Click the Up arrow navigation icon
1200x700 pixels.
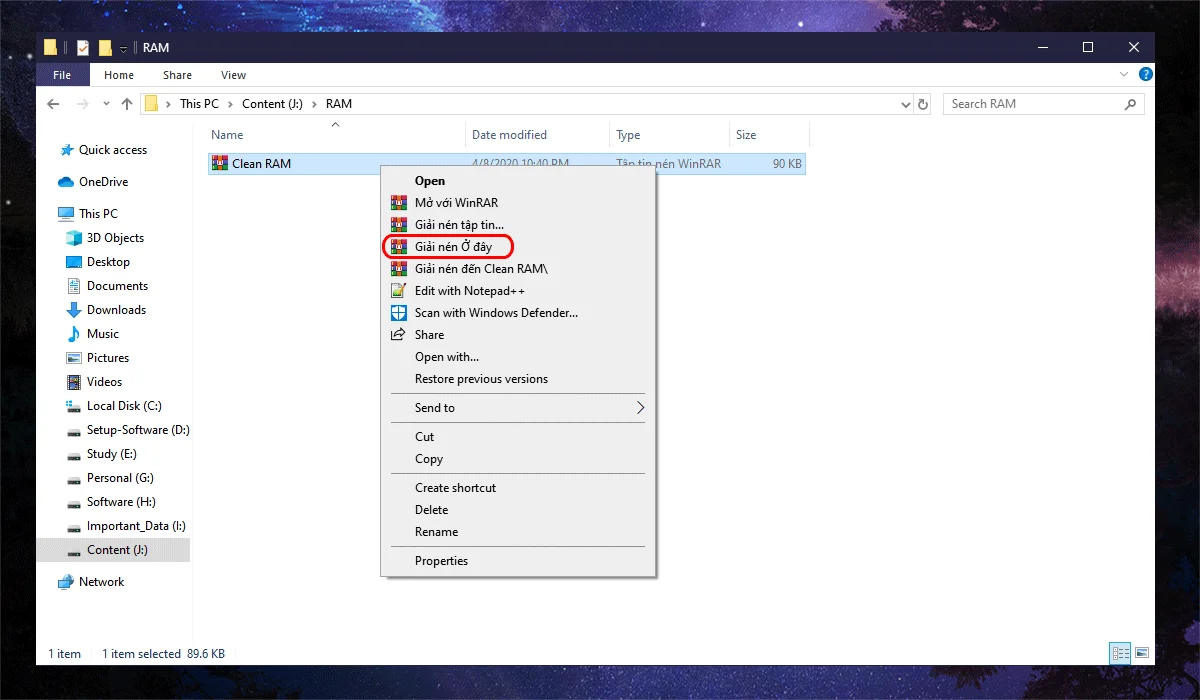(x=127, y=104)
